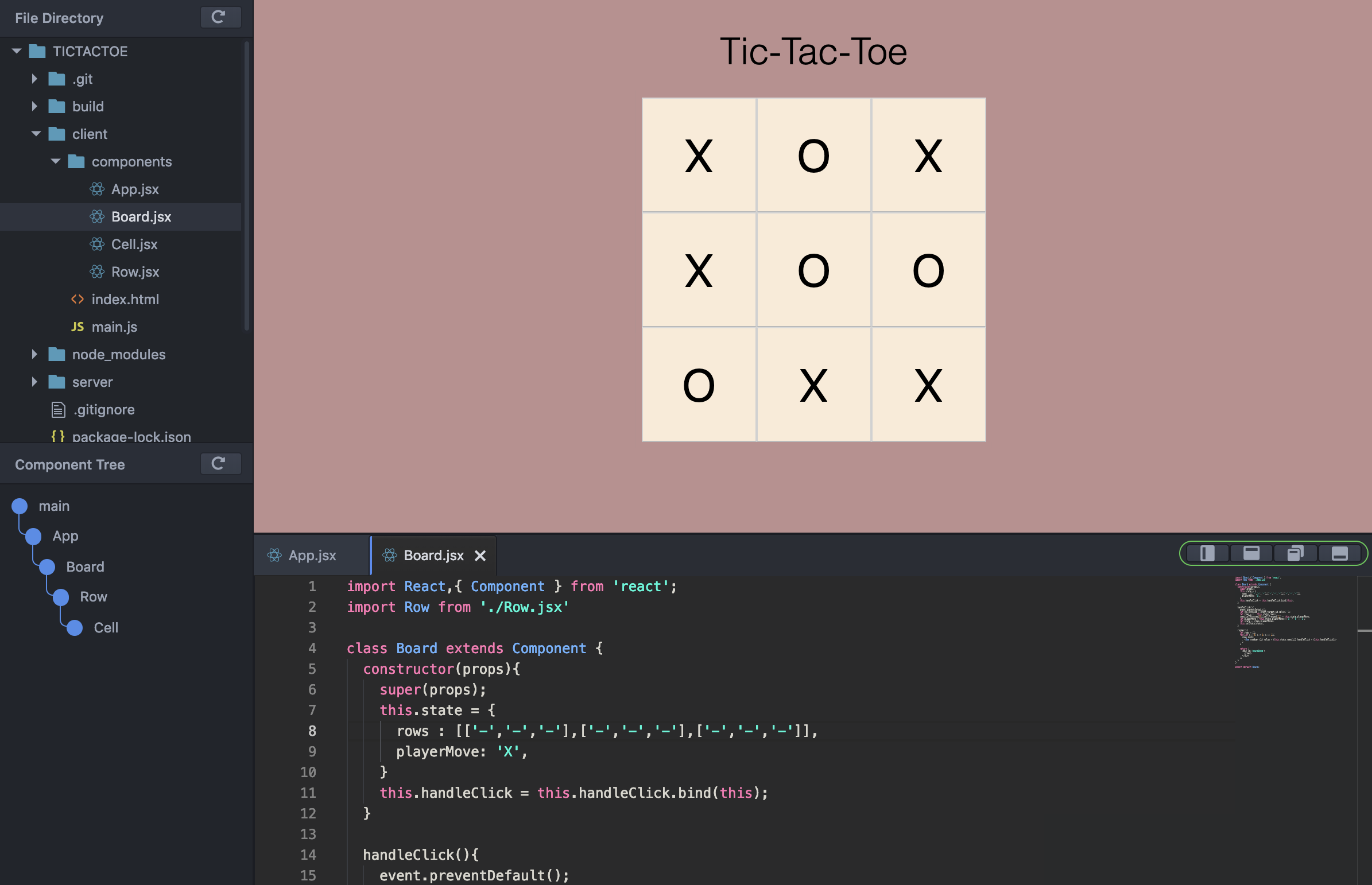Click the stacked windows layout icon
Viewport: 1372px width, 885px height.
pos(1295,553)
